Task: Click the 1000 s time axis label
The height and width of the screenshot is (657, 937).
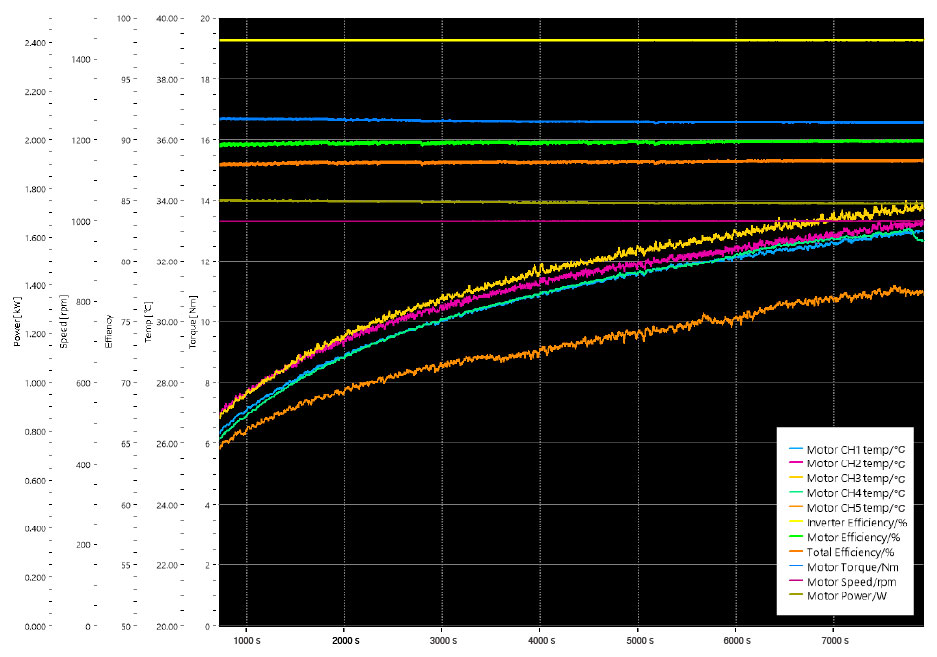Action: pyautogui.click(x=246, y=639)
